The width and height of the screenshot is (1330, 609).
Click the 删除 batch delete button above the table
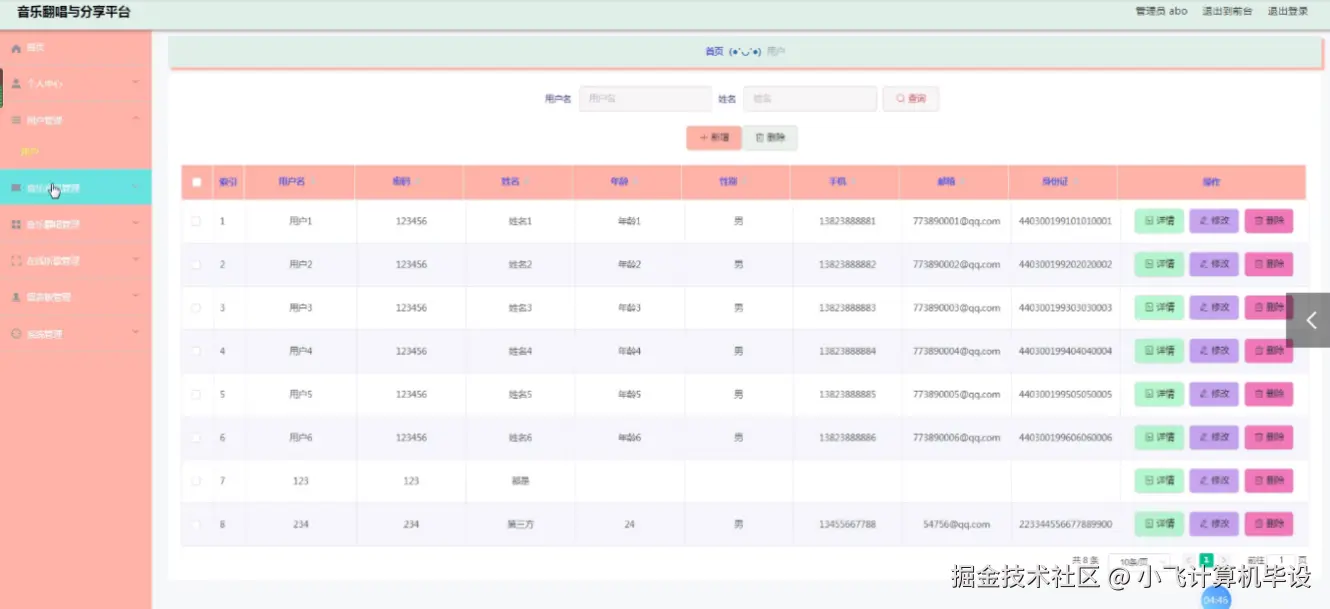point(770,138)
